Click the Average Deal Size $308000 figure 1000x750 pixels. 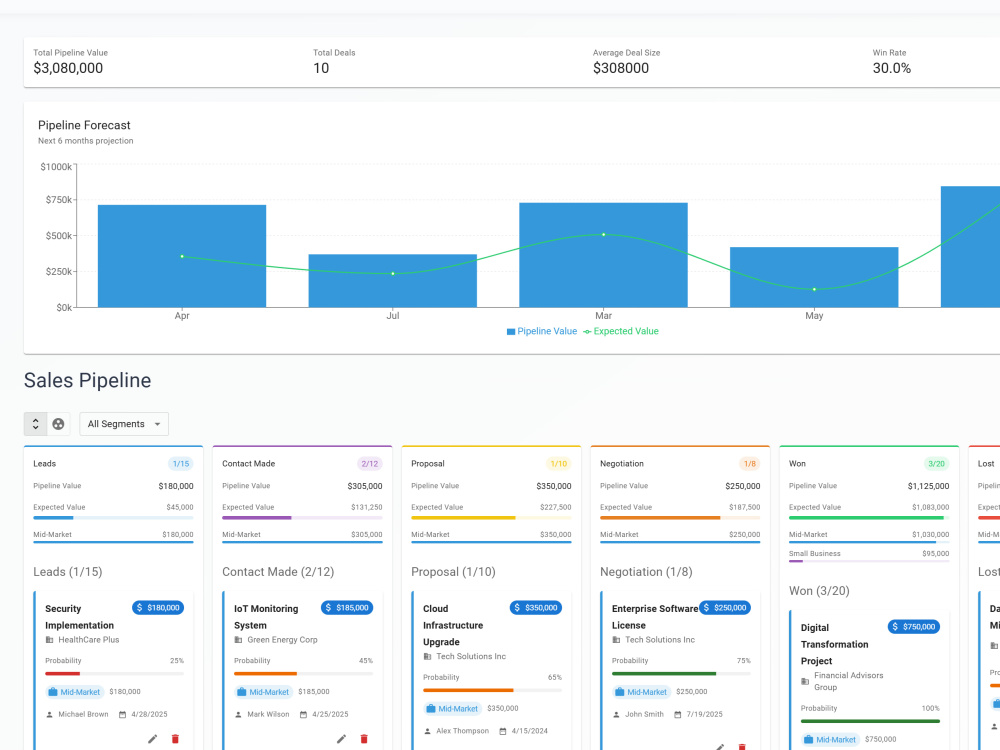point(621,68)
